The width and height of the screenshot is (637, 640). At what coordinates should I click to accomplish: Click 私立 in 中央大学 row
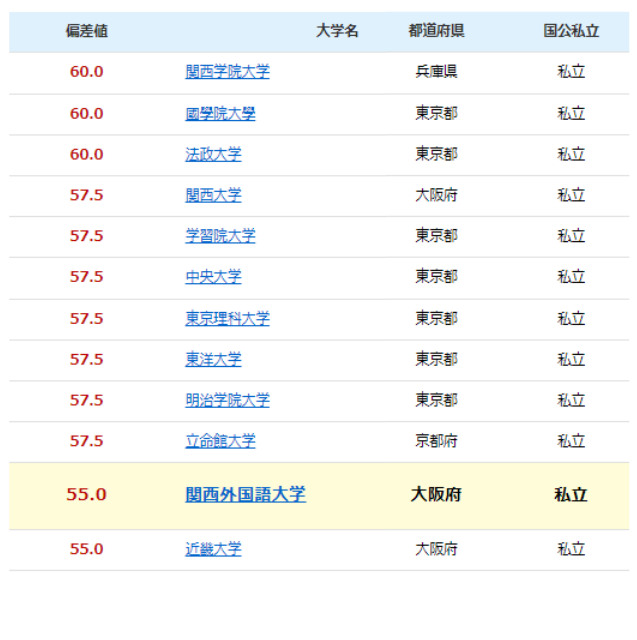click(x=571, y=277)
